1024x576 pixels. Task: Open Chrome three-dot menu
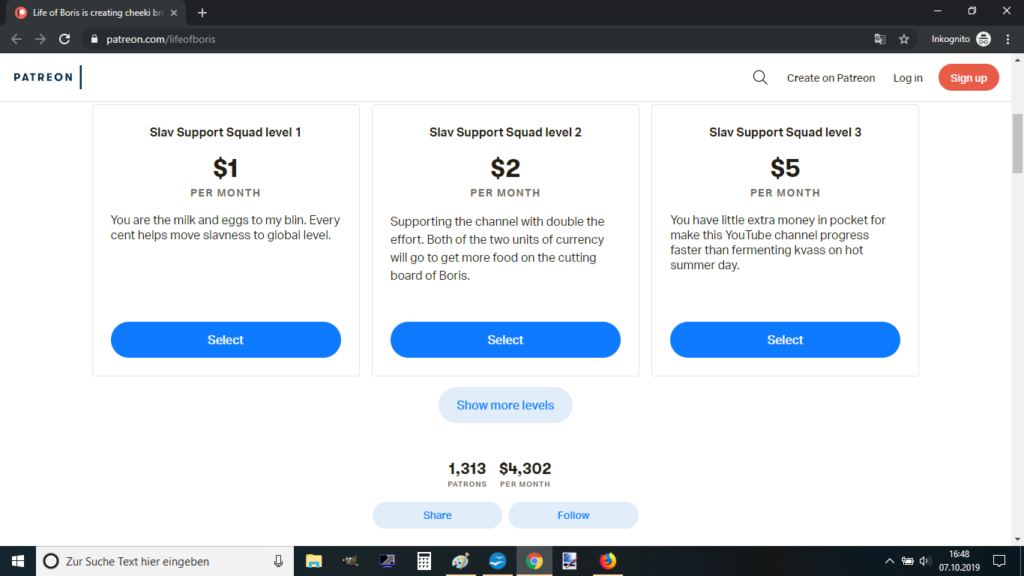coord(1008,39)
